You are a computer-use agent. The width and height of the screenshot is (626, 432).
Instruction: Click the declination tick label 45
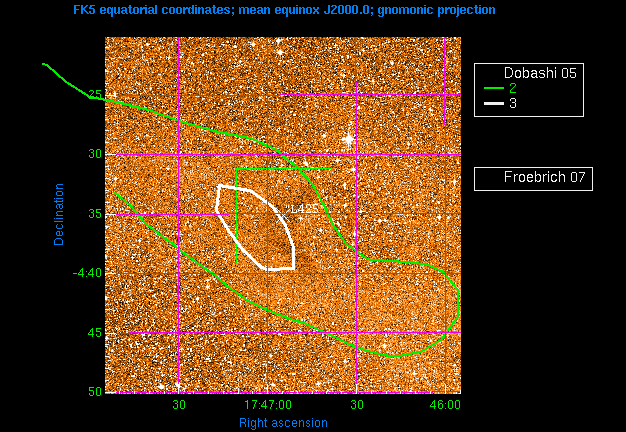tap(95, 333)
